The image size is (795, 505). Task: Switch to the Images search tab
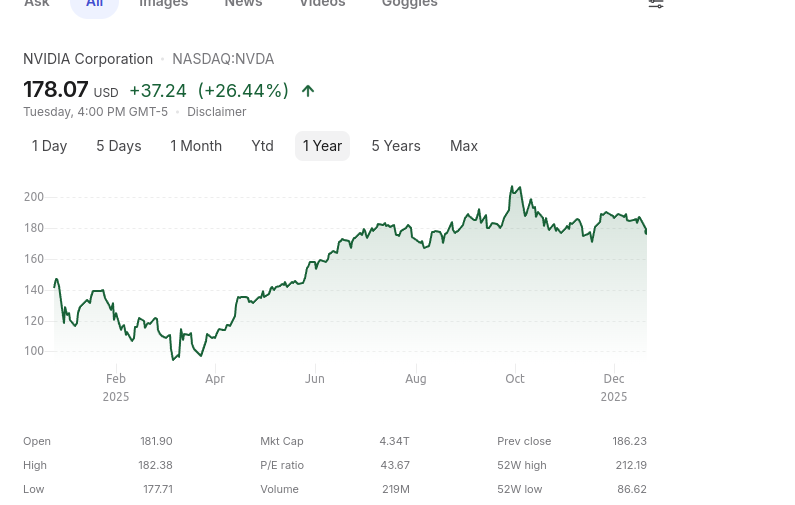click(163, 4)
